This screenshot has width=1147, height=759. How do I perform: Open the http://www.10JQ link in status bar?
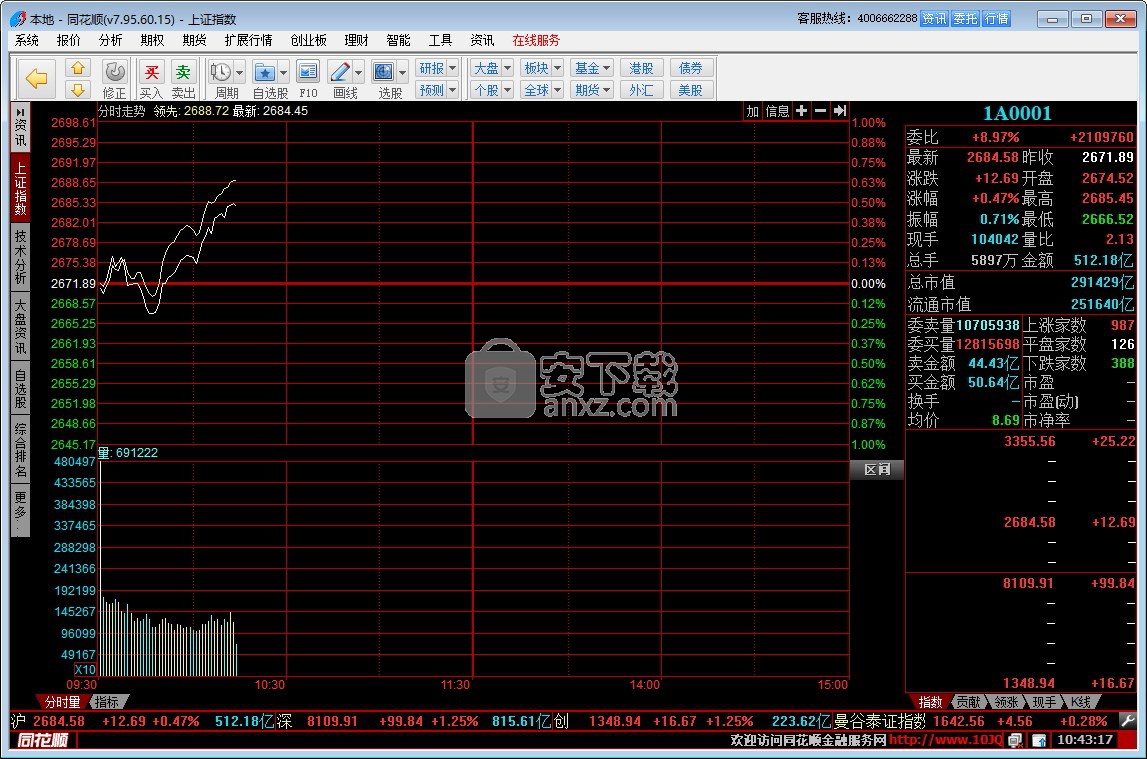click(x=945, y=740)
